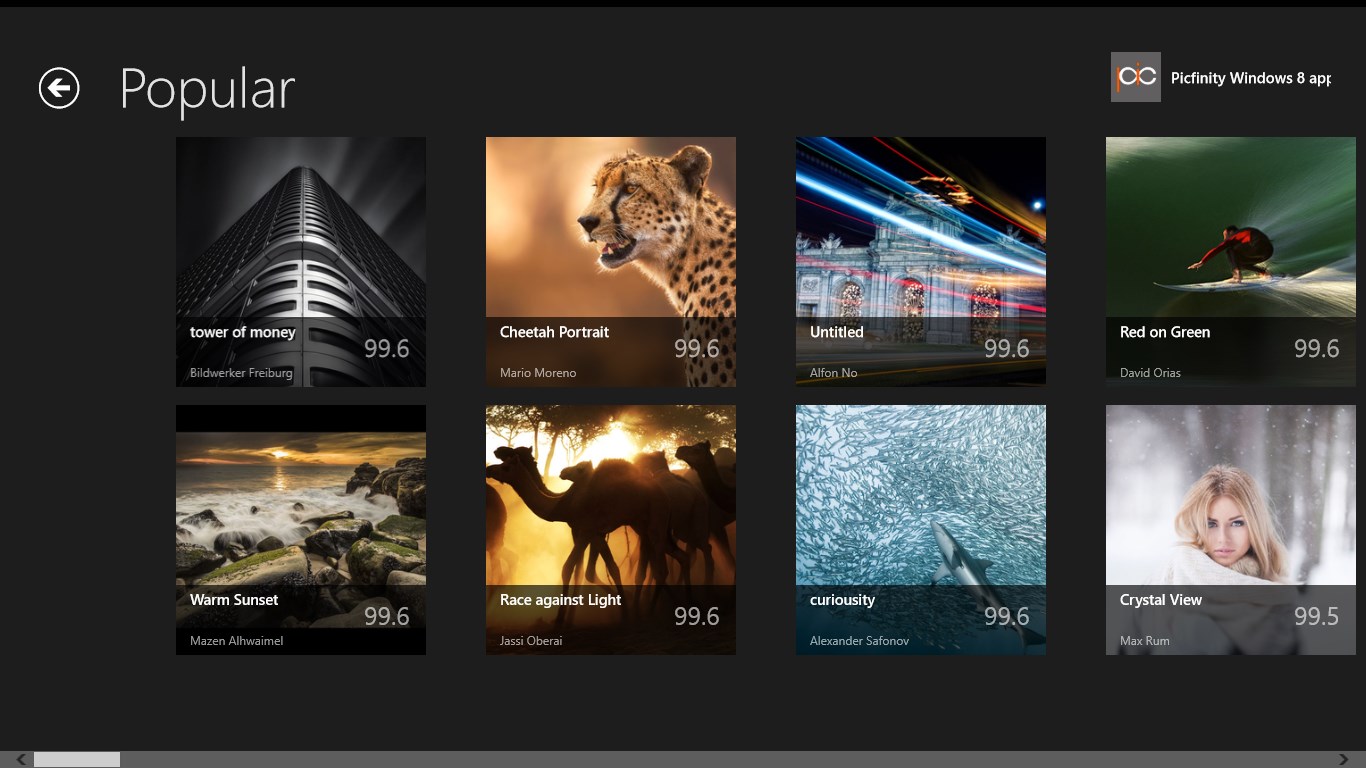Image resolution: width=1366 pixels, height=768 pixels.
Task: Click the Popular page heading
Action: coord(207,89)
